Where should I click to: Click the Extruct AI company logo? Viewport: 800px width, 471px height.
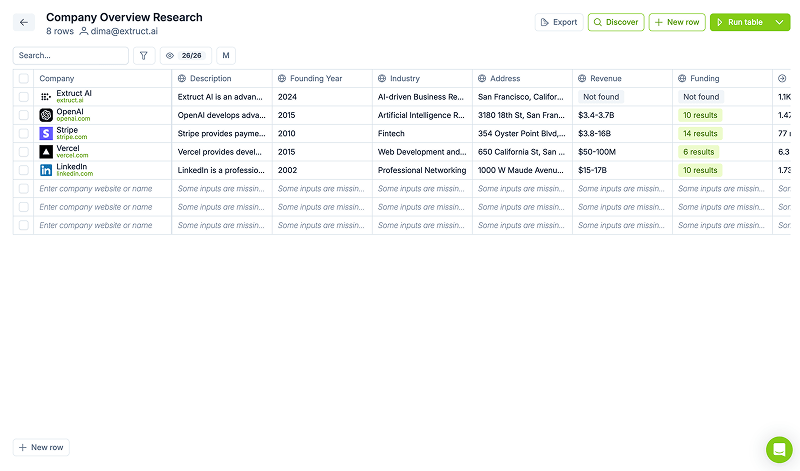46,97
